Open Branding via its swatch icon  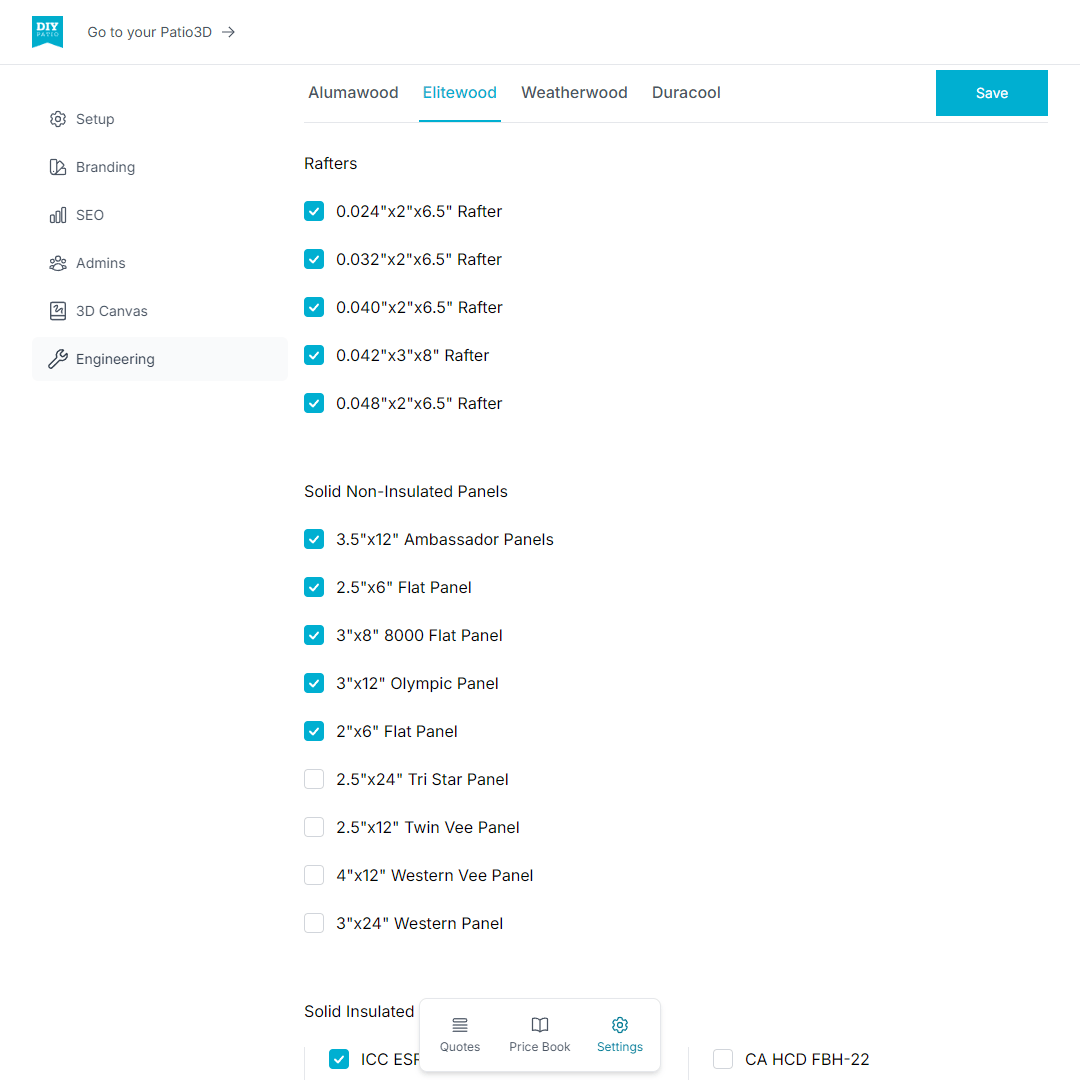(58, 167)
